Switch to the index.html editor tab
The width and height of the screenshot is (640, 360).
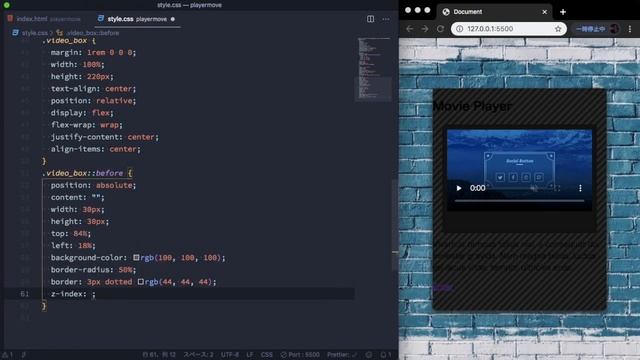click(x=44, y=19)
